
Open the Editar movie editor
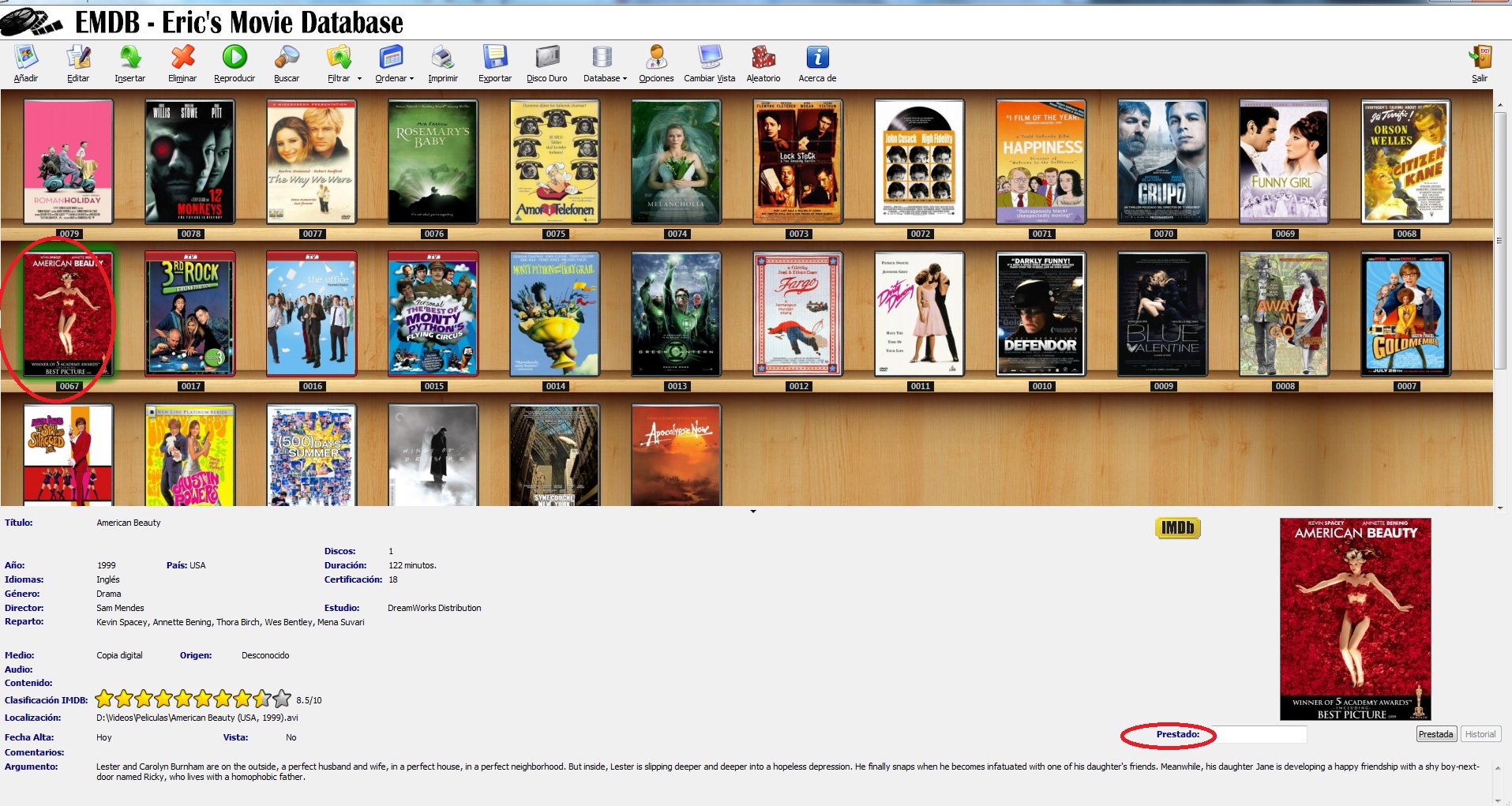point(78,58)
